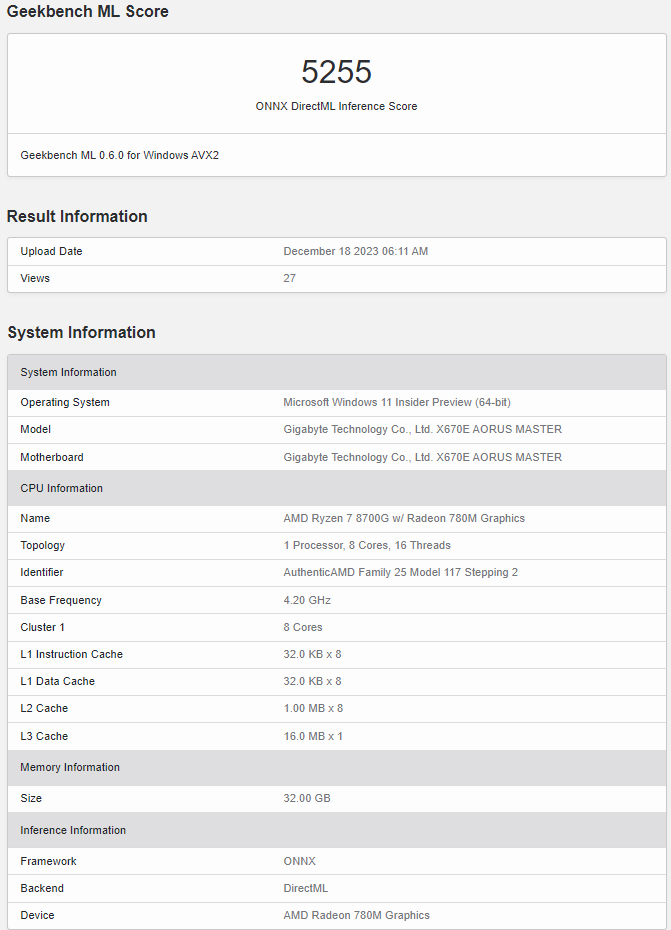The height and width of the screenshot is (930, 671).
Task: Select the Name row label
Action: [x=35, y=518]
